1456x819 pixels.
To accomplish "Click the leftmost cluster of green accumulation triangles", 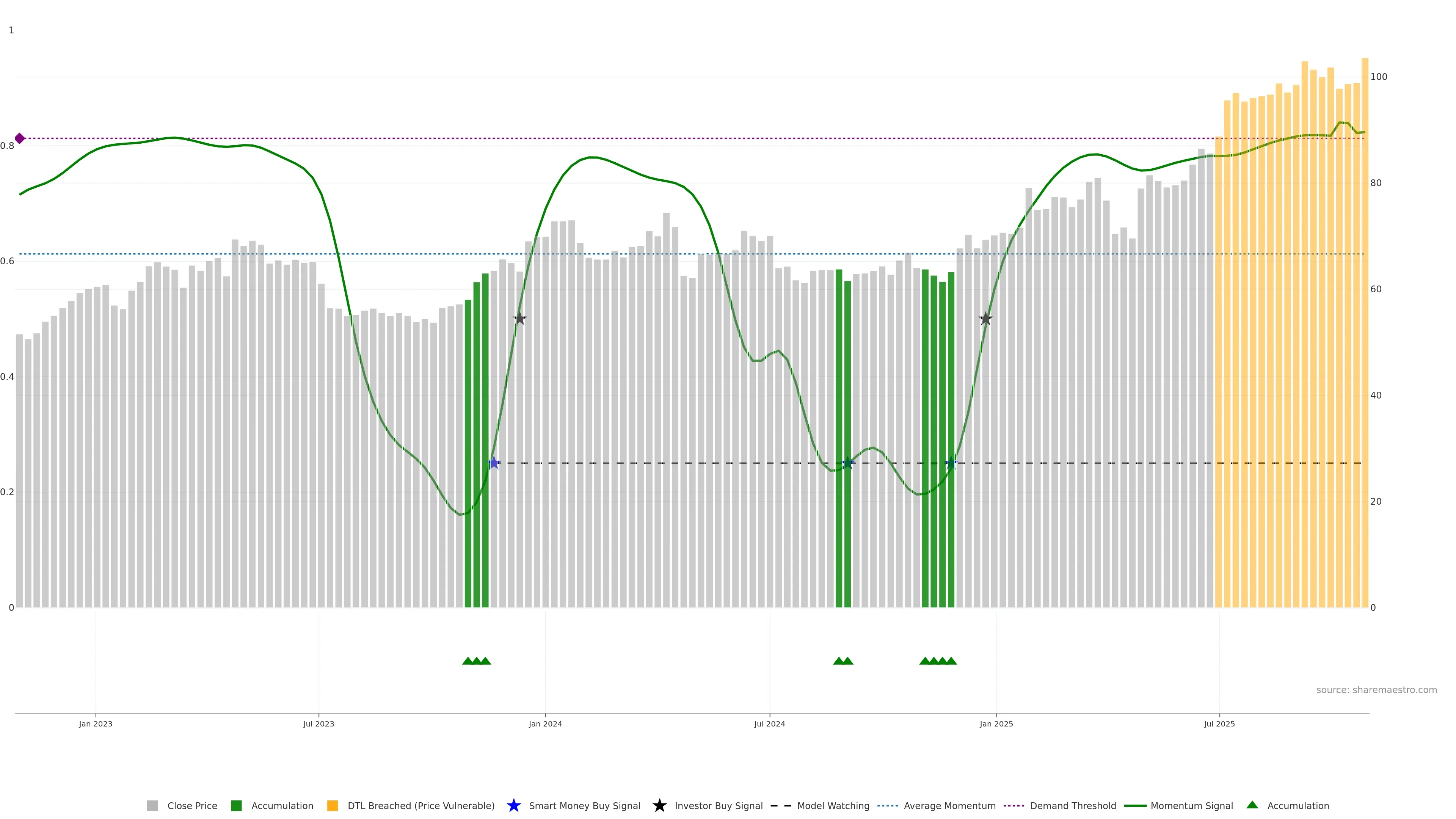I will [477, 661].
